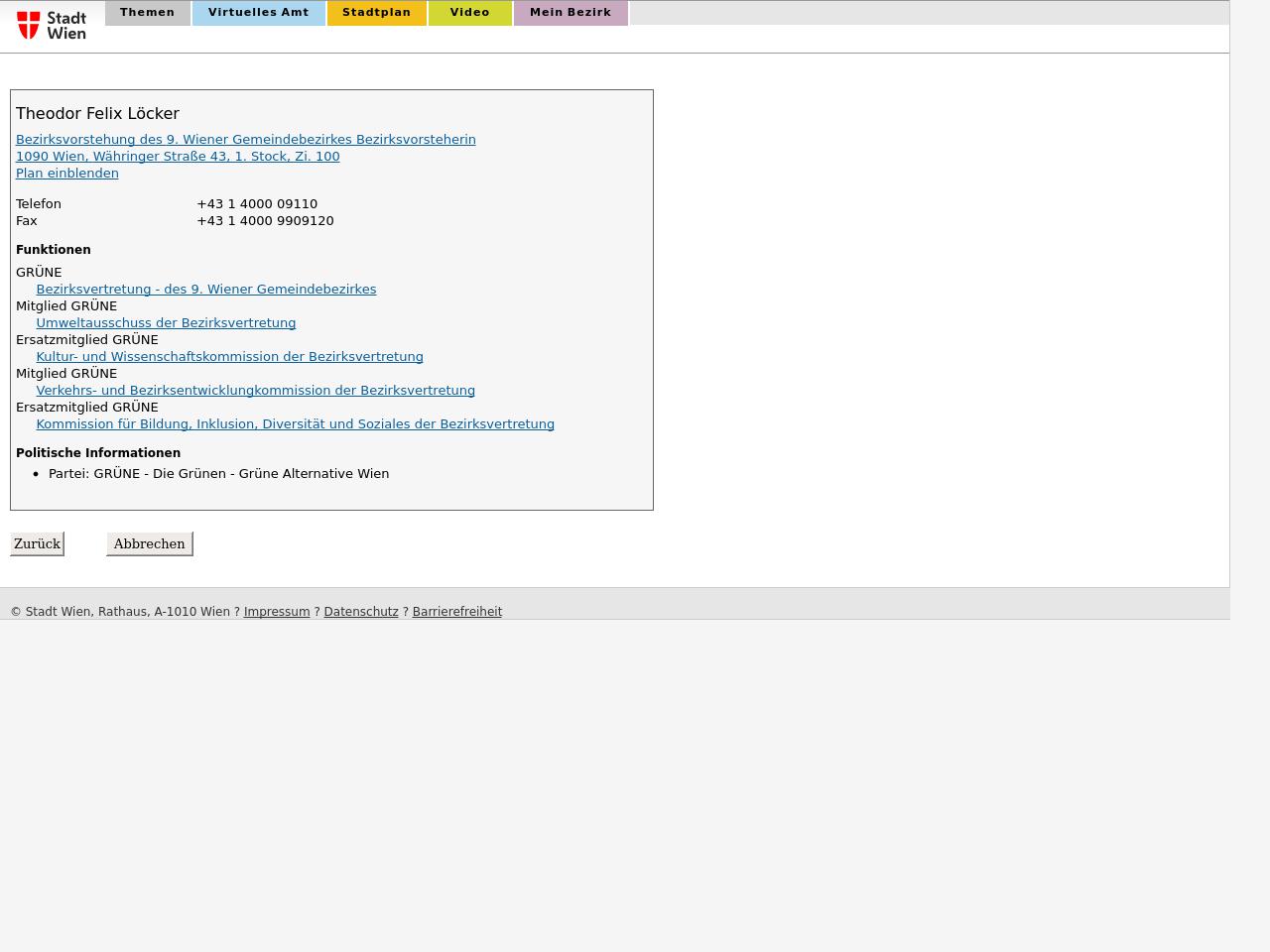The height and width of the screenshot is (952, 1270).
Task: Open Bezirksvorstehung des 9. Bezirkes link
Action: tap(245, 140)
